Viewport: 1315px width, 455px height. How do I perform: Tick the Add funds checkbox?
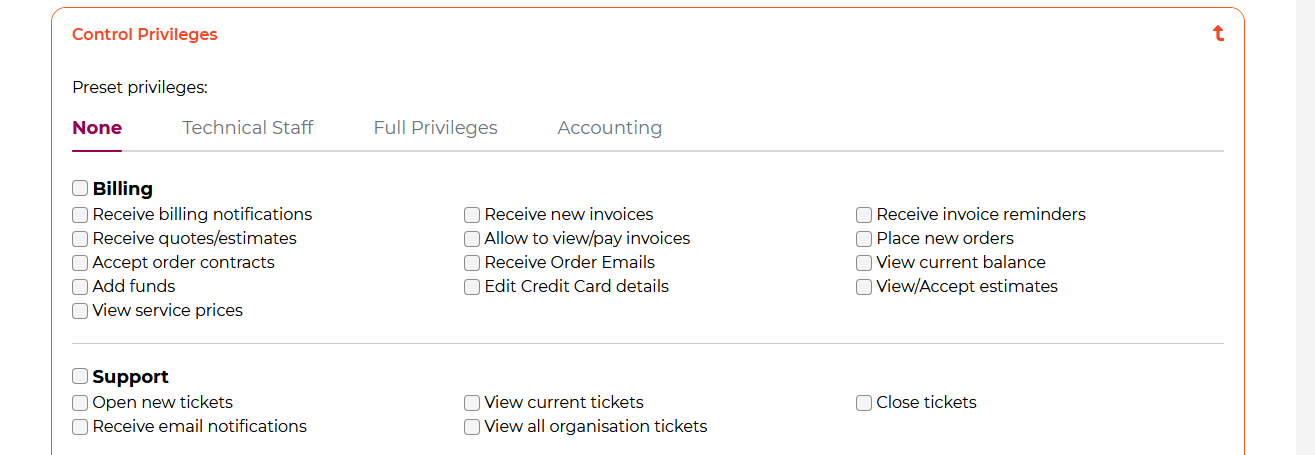(80, 286)
